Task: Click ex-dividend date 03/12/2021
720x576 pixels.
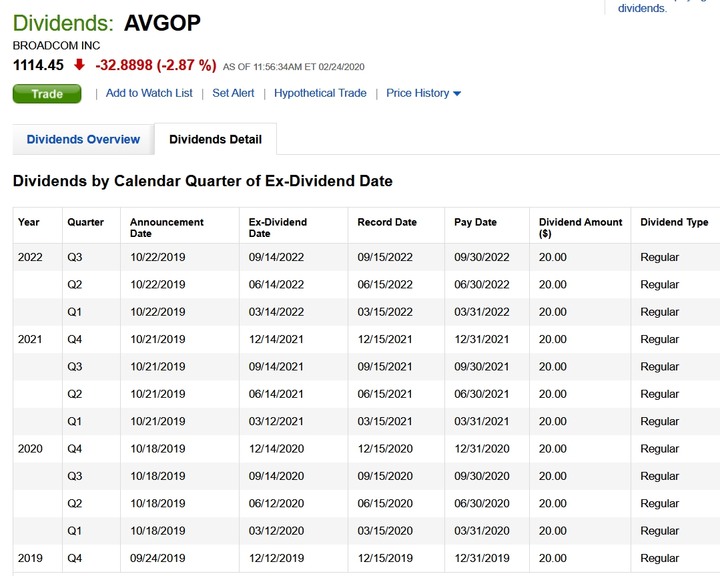Action: pyautogui.click(x=276, y=421)
